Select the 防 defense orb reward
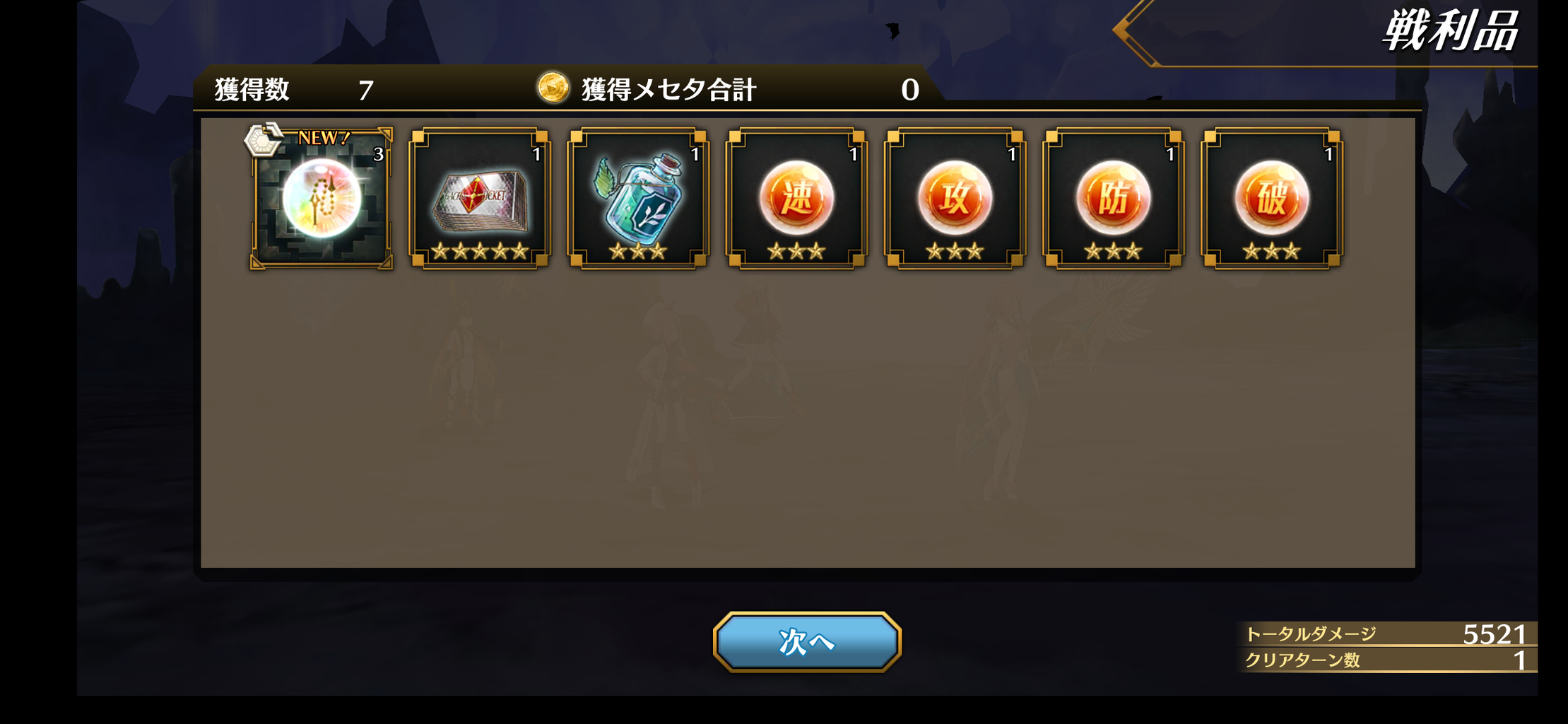Viewport: 1568px width, 724px height. tap(1113, 198)
